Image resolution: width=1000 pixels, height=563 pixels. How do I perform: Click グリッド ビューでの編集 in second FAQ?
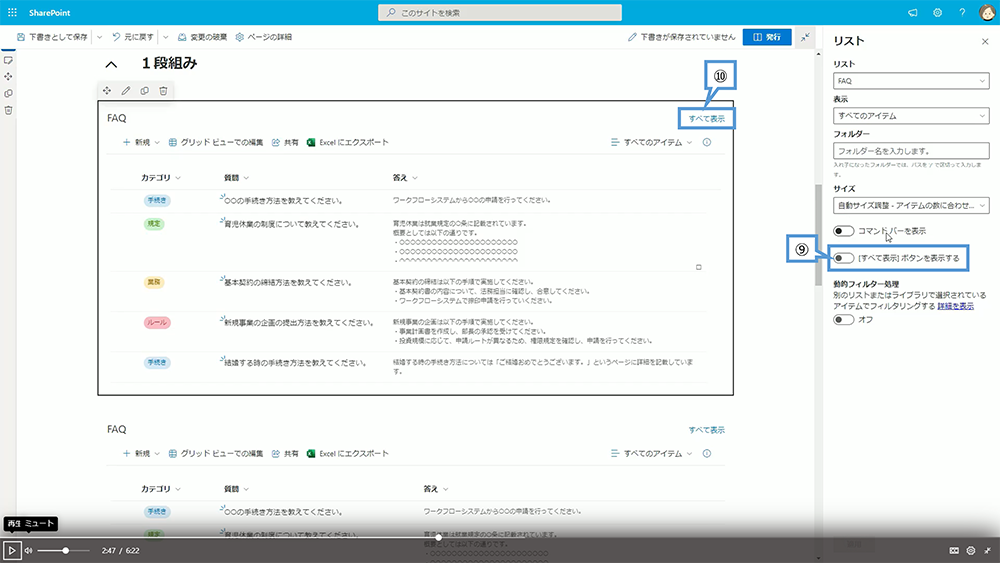pyautogui.click(x=216, y=453)
